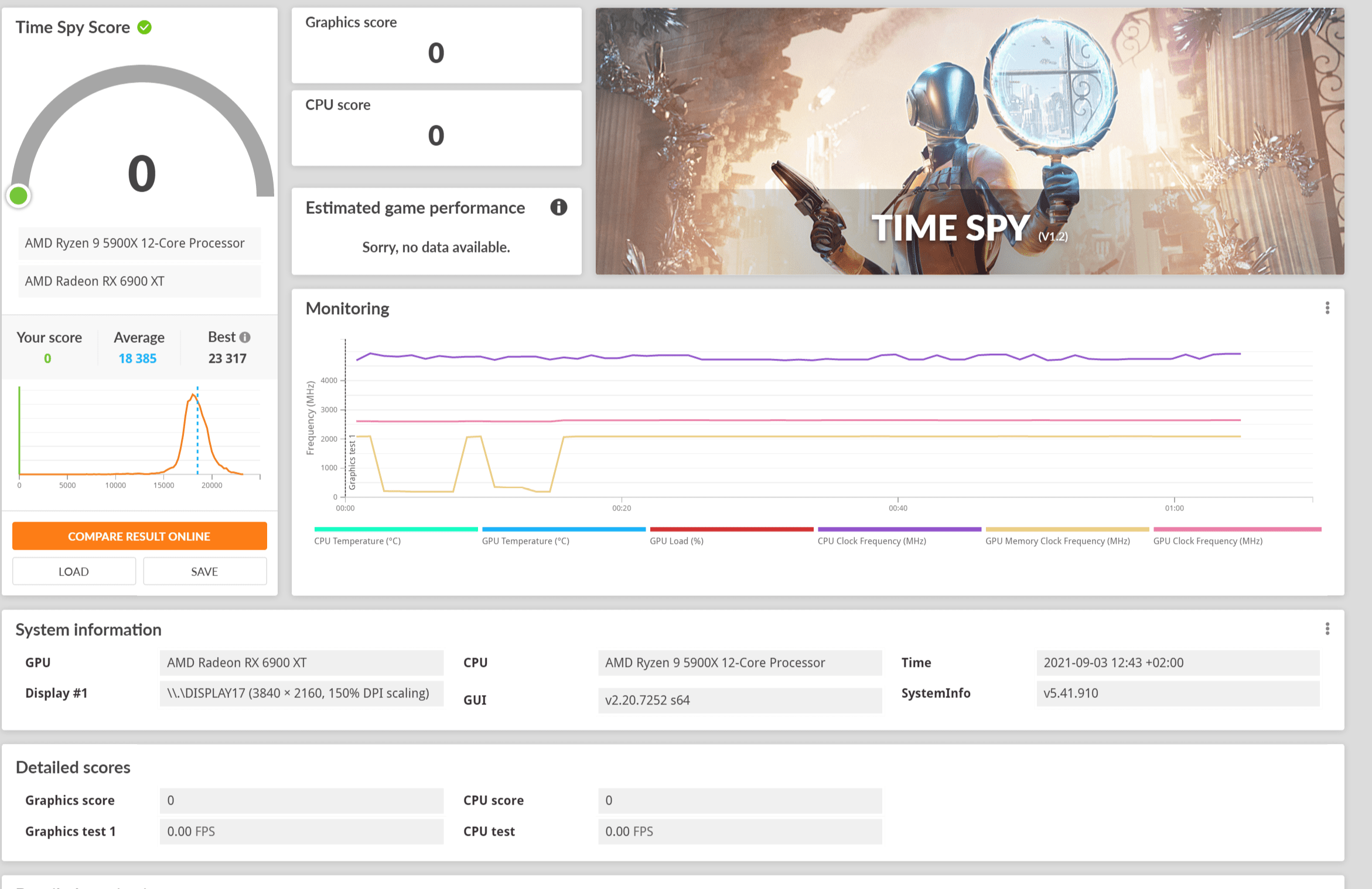
Task: Click the CPU value in System information
Action: pos(740,663)
